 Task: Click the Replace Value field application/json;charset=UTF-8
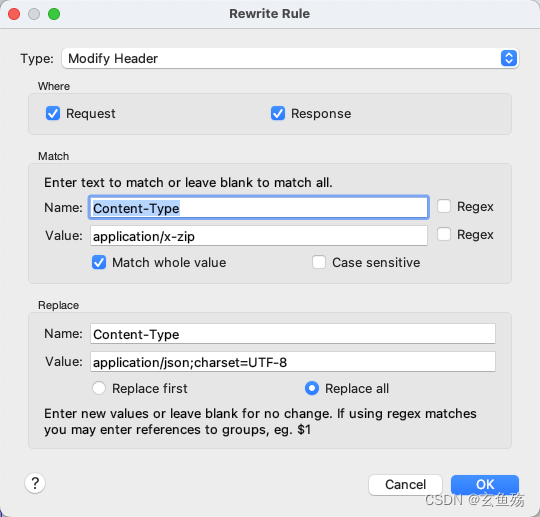pyautogui.click(x=293, y=362)
